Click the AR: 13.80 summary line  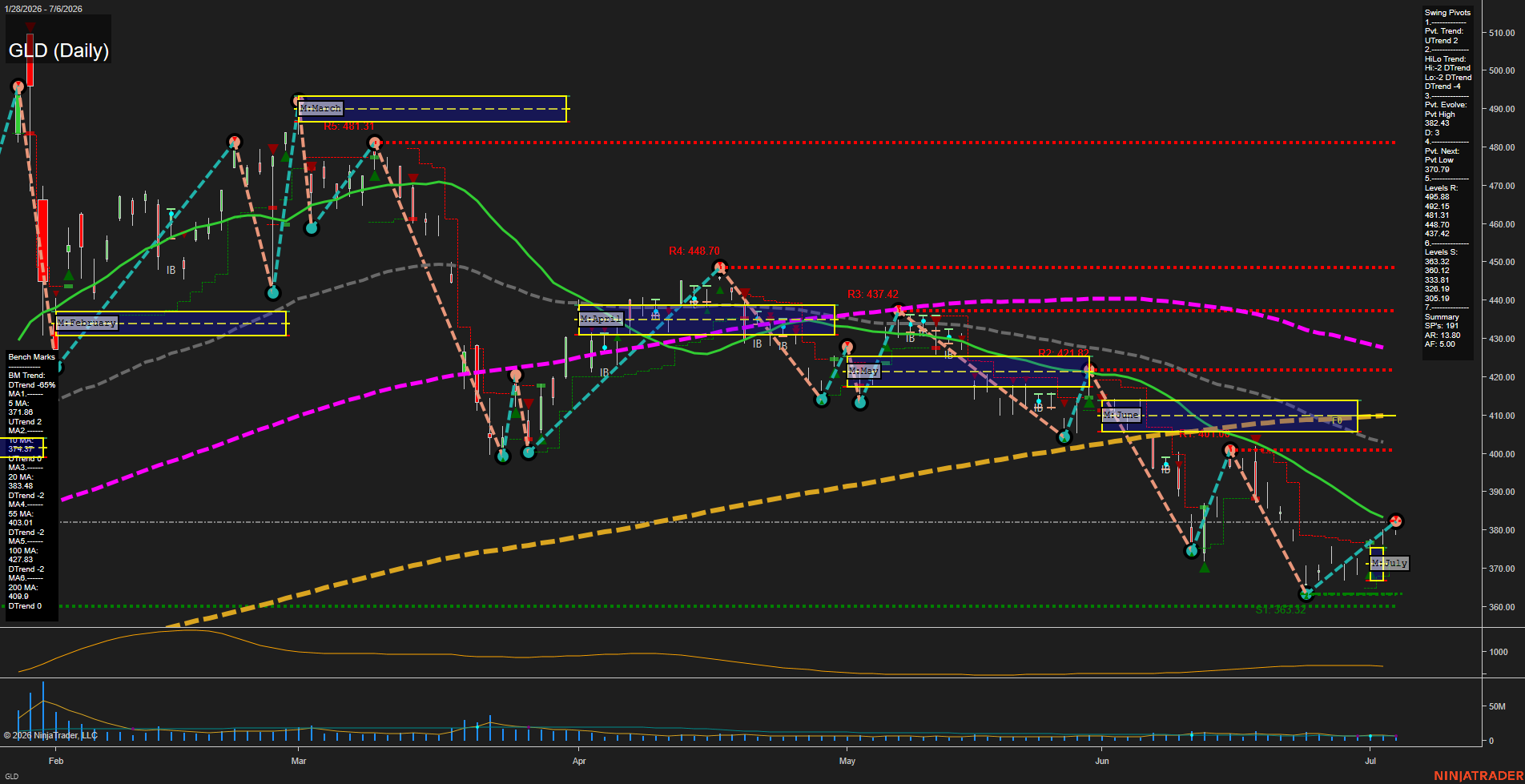point(1443,336)
